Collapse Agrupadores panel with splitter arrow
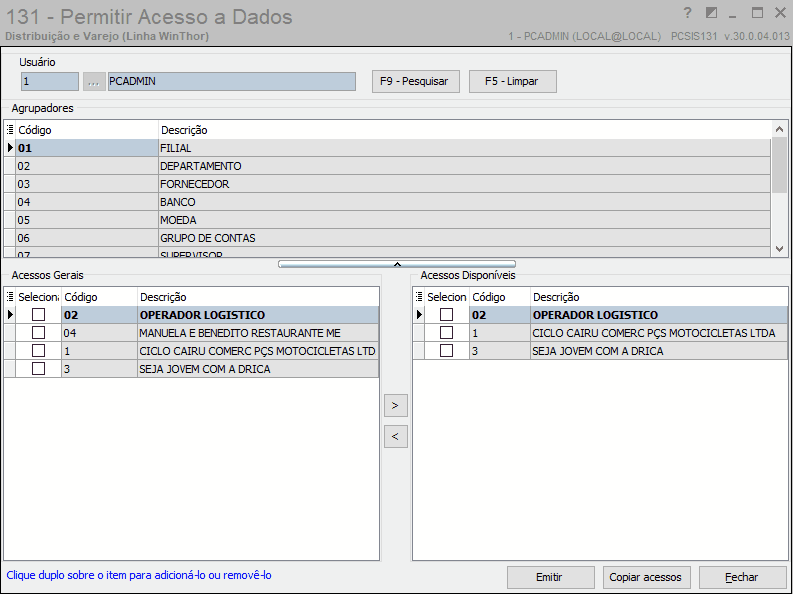The width and height of the screenshot is (793, 594). tap(397, 264)
